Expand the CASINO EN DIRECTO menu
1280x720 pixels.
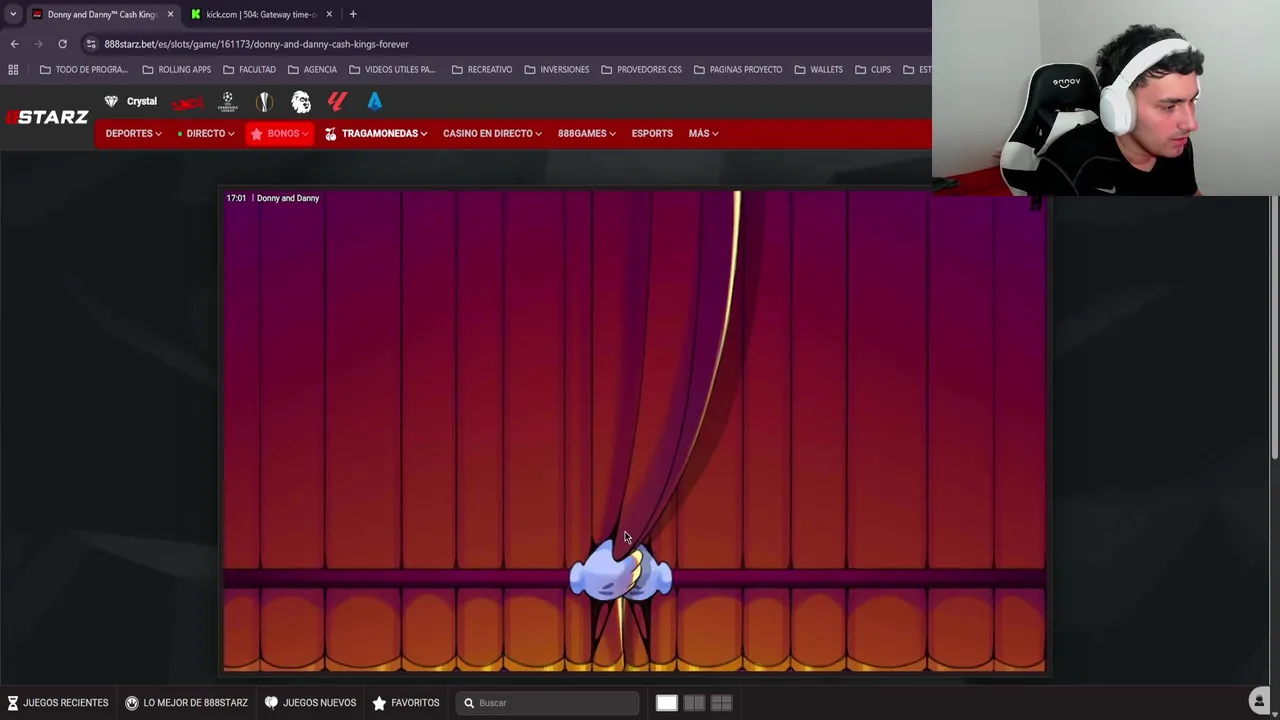point(492,133)
